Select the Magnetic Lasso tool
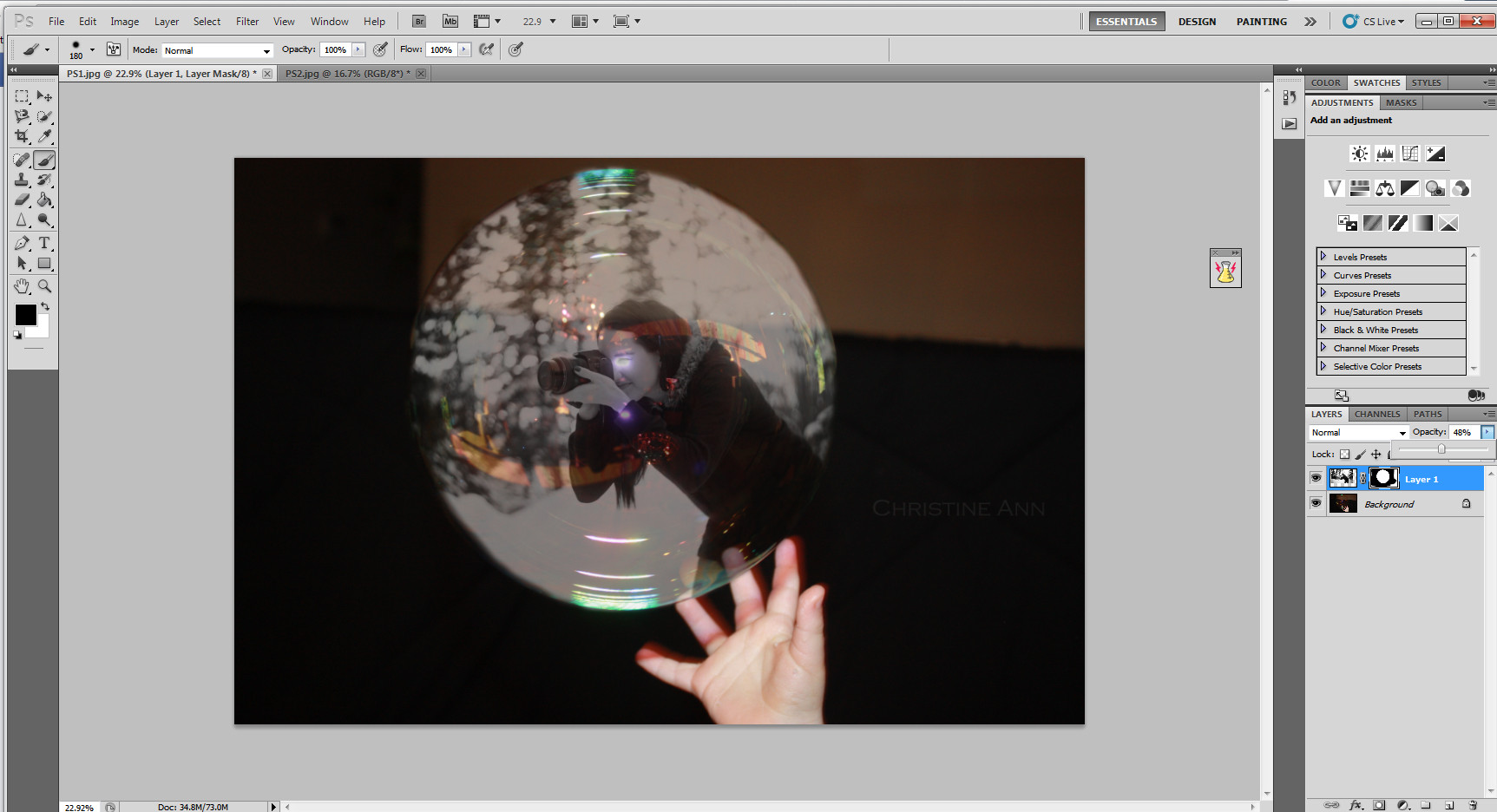Screen dimensions: 1497x812 coord(22,116)
